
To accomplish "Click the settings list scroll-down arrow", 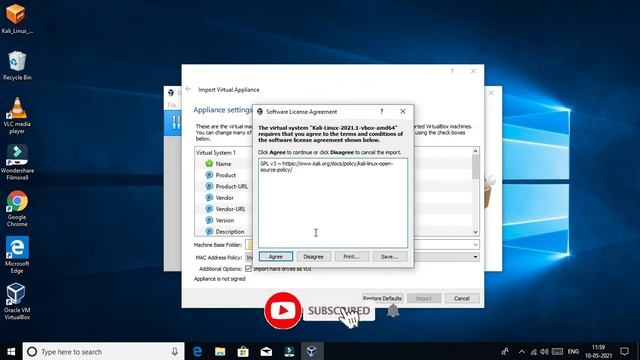I will [476, 232].
